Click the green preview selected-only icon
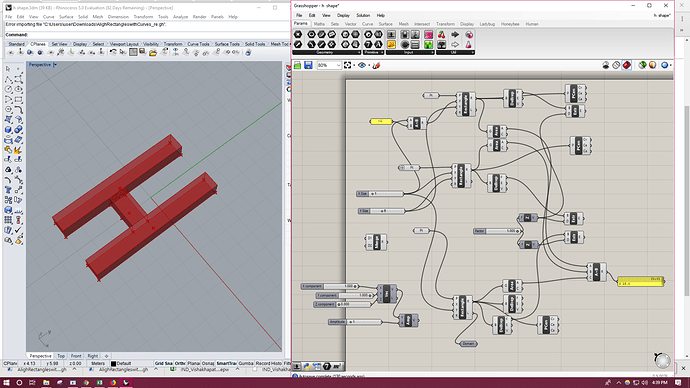690x388 pixels. point(642,65)
